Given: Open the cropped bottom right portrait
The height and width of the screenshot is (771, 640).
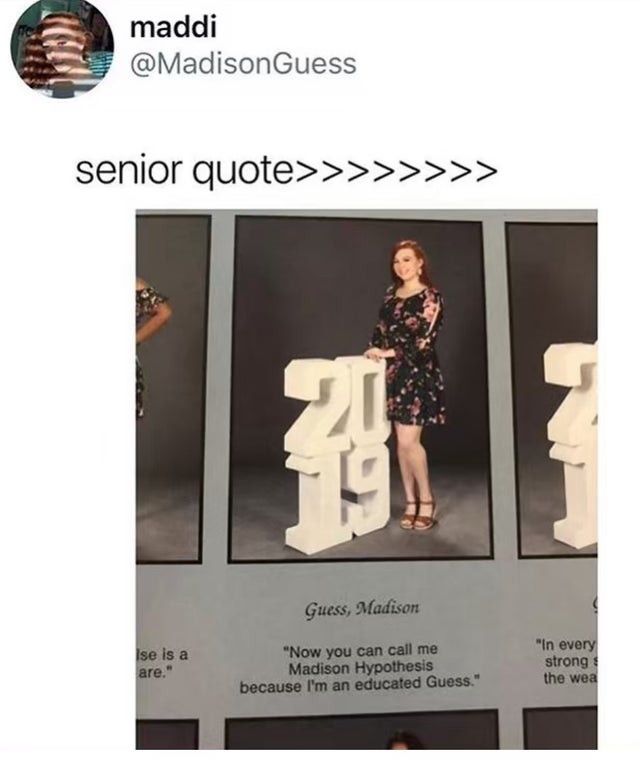Looking at the screenshot, I should point(560,729).
